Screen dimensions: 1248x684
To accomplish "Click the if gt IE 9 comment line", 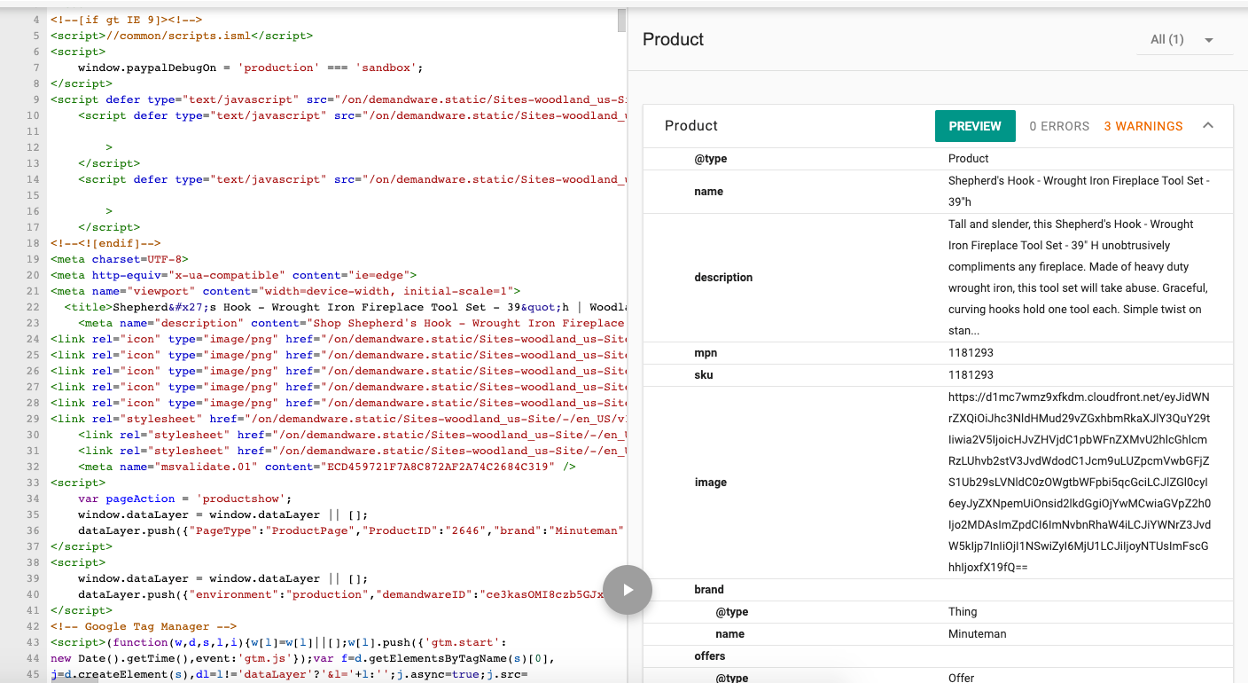I will pos(126,20).
